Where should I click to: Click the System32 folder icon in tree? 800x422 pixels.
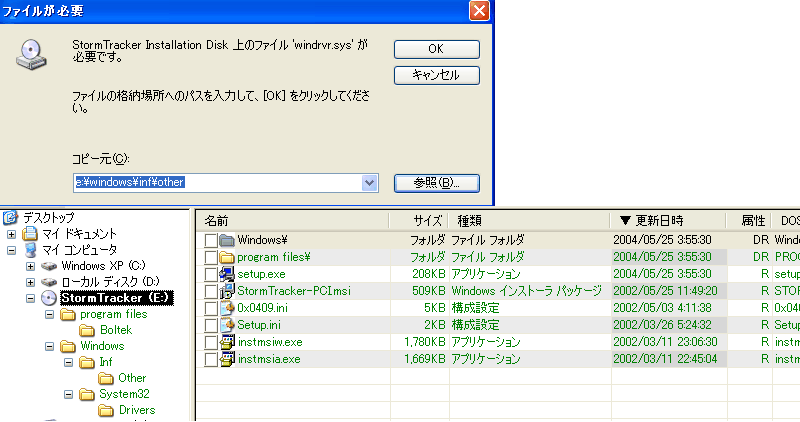point(87,394)
